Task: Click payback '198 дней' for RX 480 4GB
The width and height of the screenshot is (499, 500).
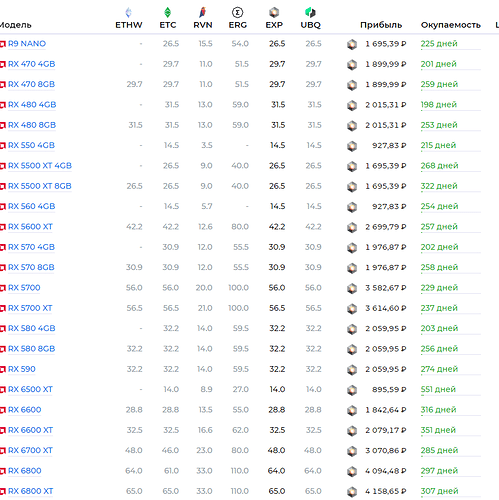Action: tap(439, 105)
